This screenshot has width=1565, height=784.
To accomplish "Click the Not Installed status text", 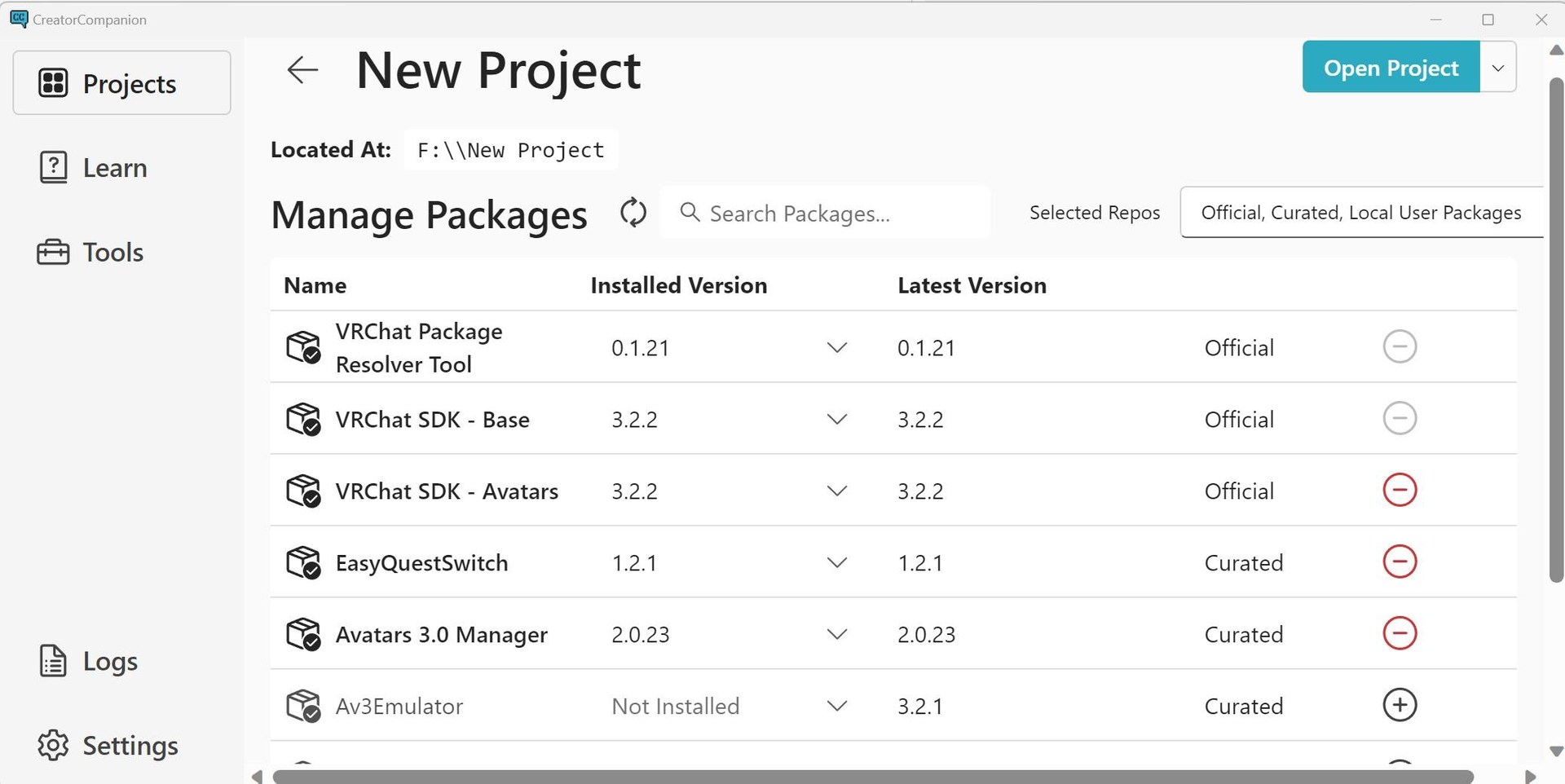I will [x=676, y=707].
